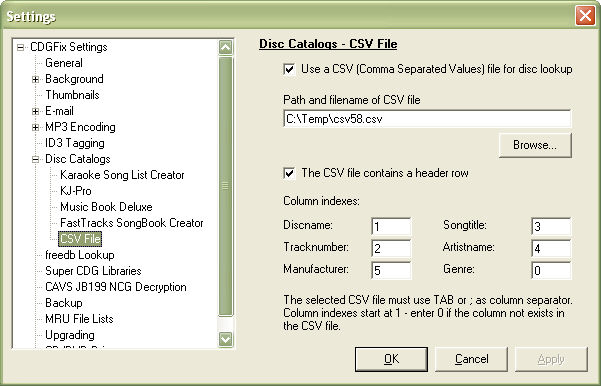Open Thumbnails settings page
The image size is (601, 386).
(72, 95)
